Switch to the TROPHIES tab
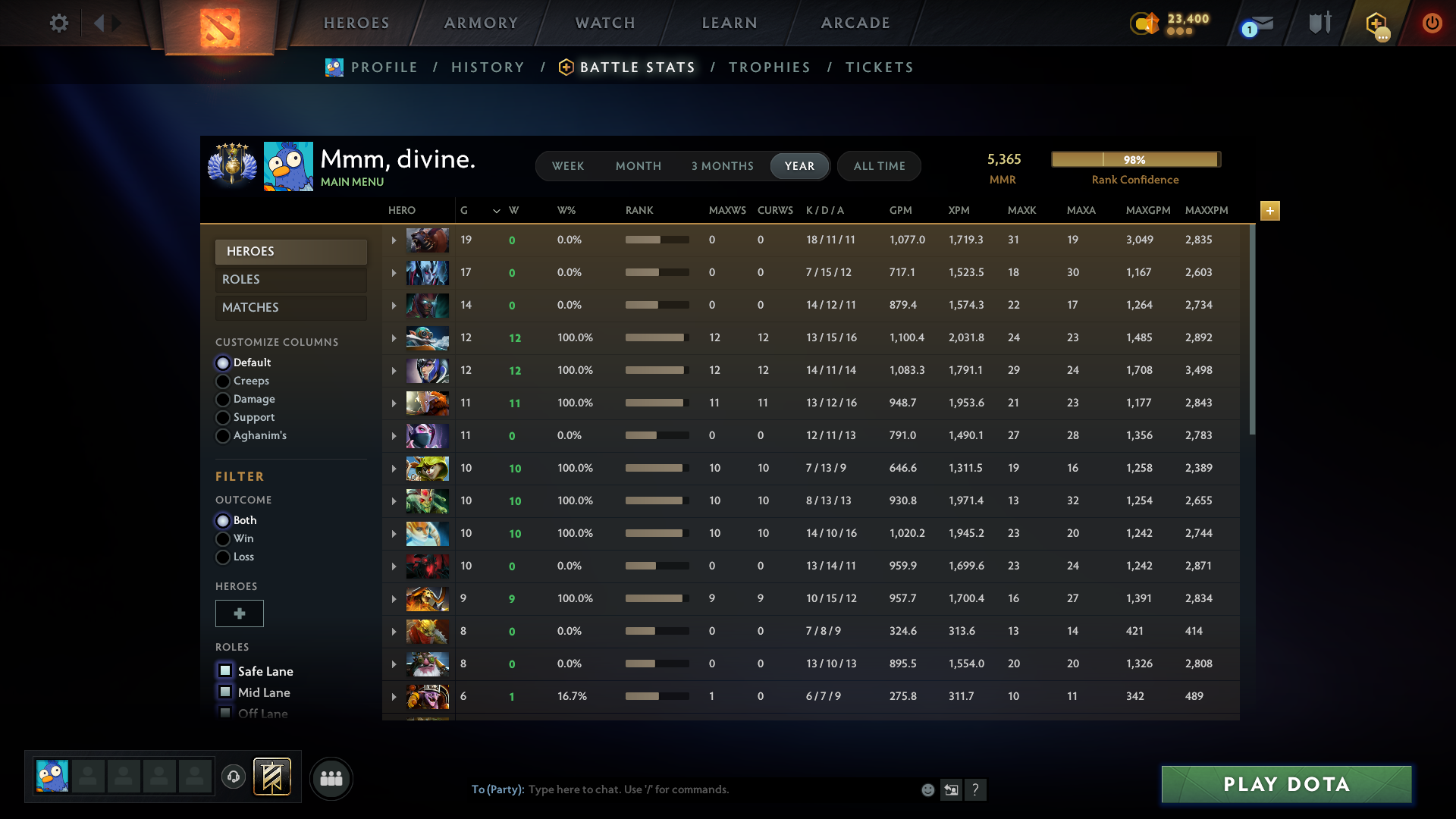This screenshot has height=819, width=1456. (x=769, y=67)
